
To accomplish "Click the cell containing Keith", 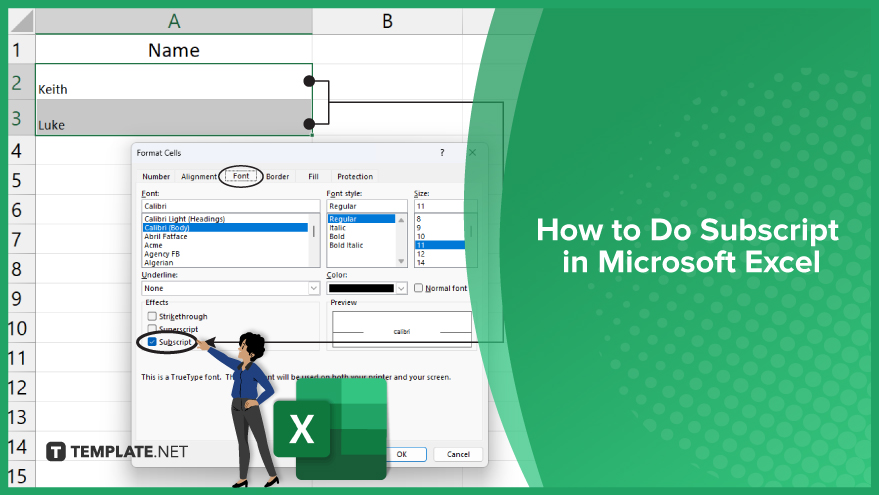I will [174, 82].
